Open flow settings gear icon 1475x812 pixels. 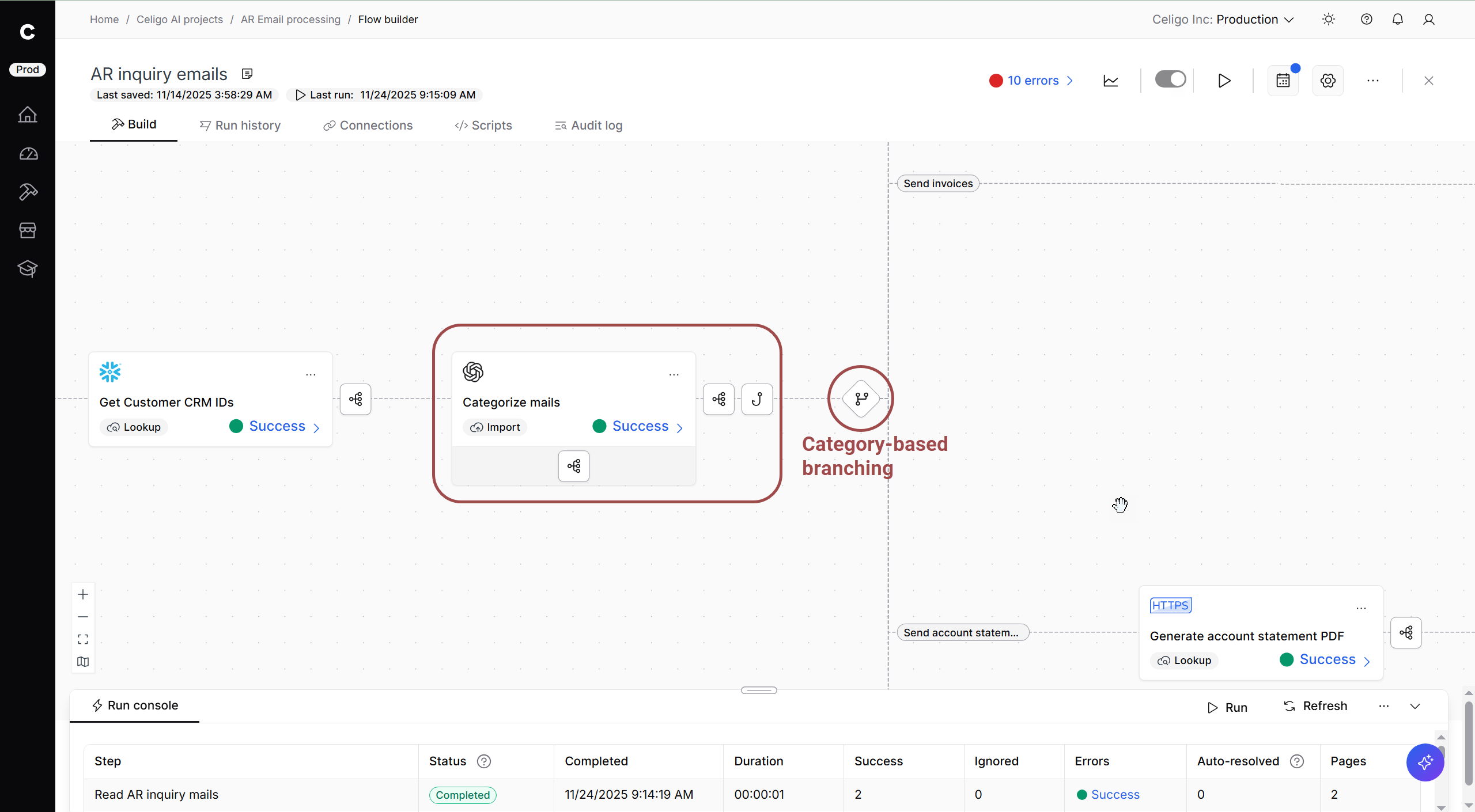coord(1327,81)
